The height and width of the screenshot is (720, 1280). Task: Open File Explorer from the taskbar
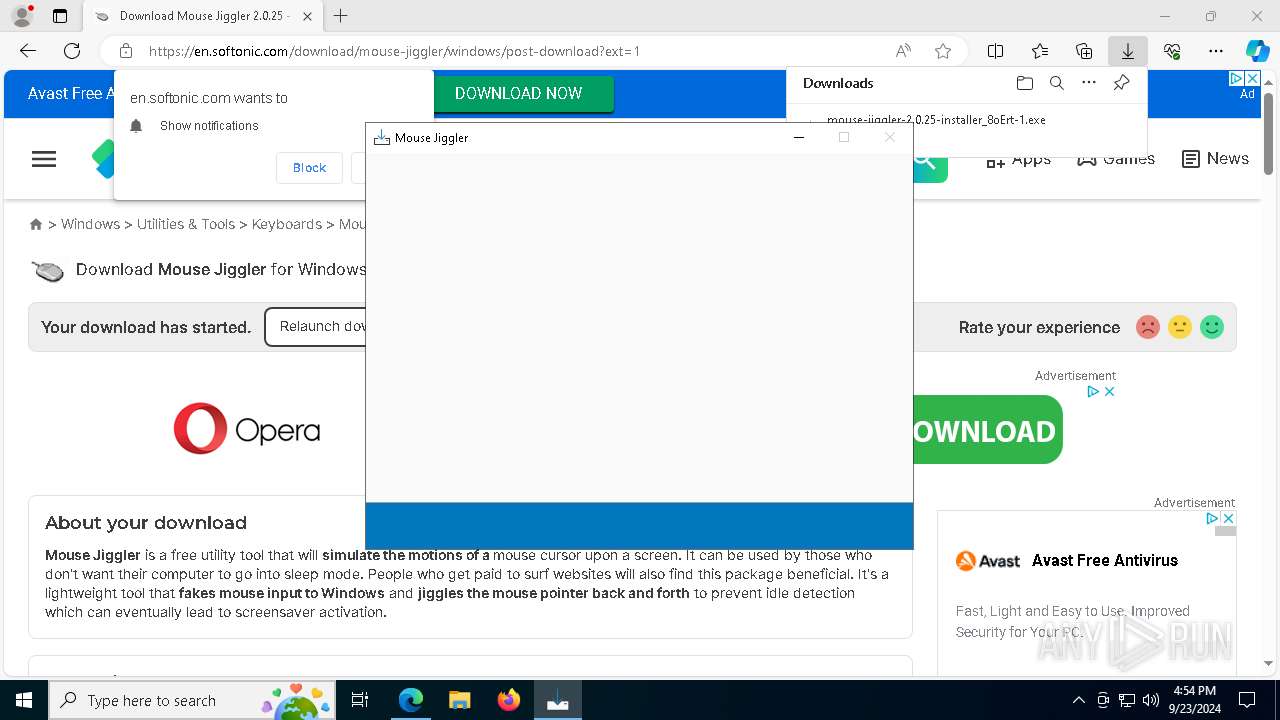(x=459, y=700)
